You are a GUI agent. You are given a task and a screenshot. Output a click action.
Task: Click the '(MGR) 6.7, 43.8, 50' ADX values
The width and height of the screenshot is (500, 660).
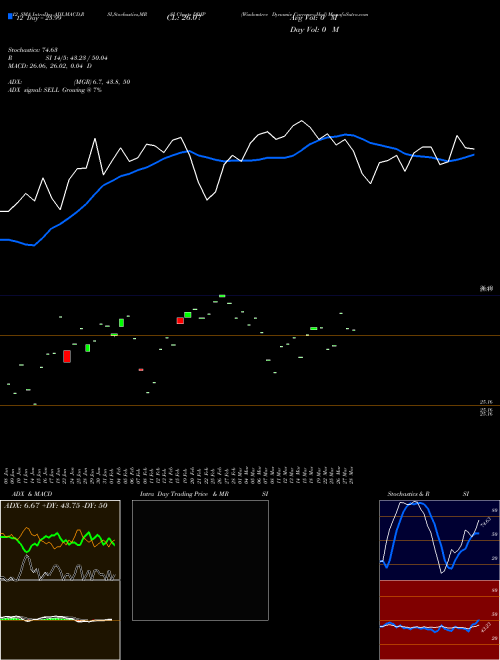coord(102,82)
